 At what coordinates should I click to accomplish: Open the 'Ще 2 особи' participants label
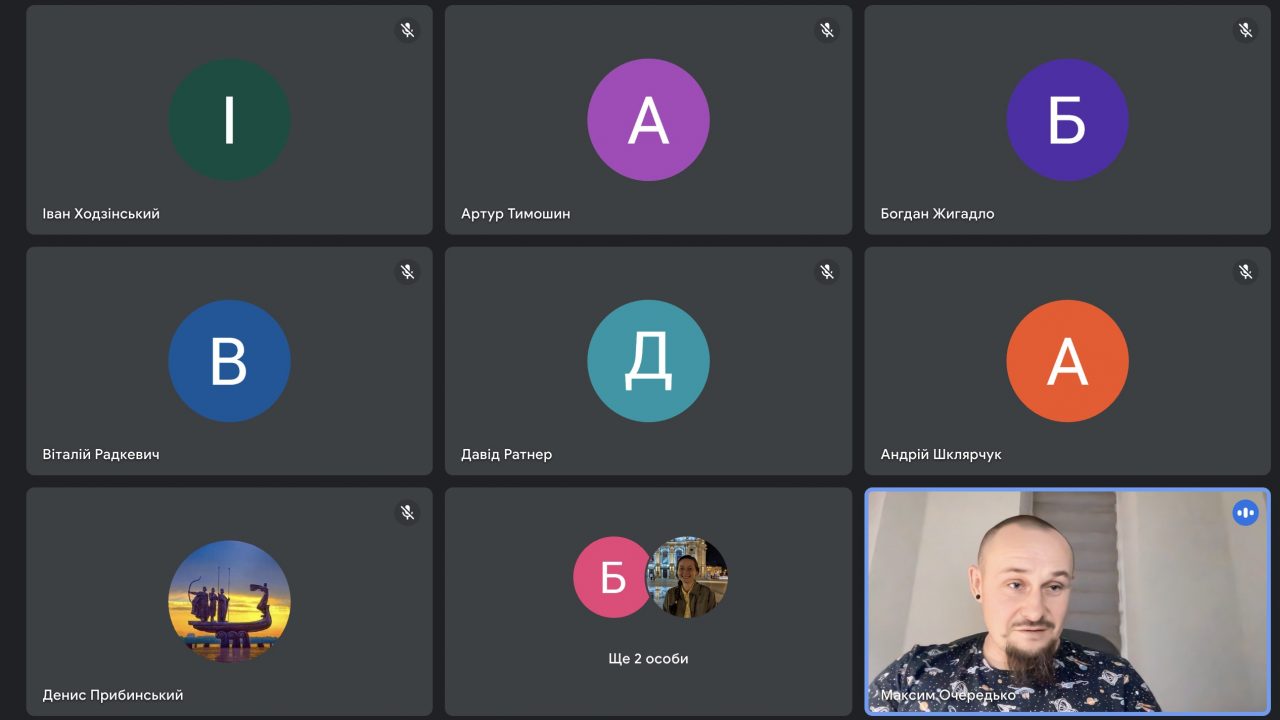click(648, 658)
